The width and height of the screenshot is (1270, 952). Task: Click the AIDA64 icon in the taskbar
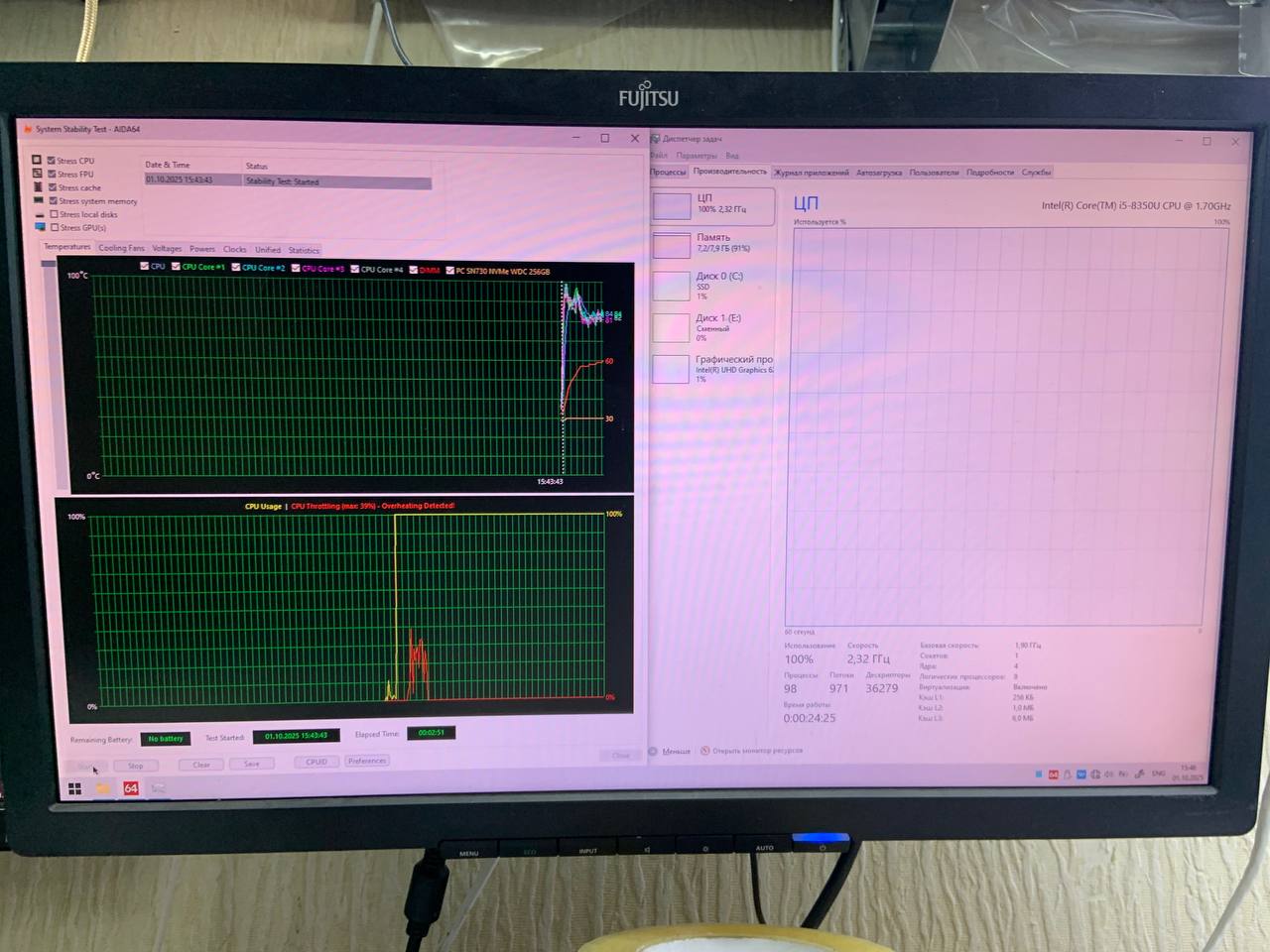click(131, 788)
